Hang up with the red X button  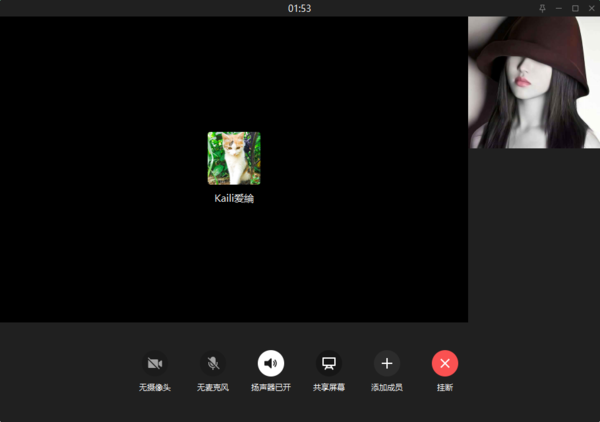click(445, 363)
